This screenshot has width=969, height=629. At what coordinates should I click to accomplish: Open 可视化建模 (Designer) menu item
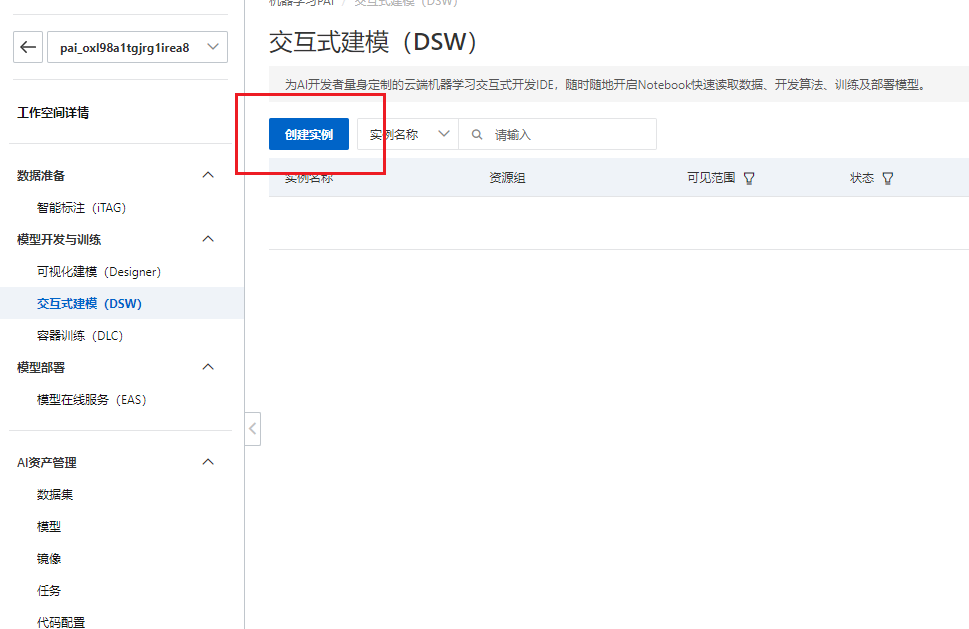point(98,271)
